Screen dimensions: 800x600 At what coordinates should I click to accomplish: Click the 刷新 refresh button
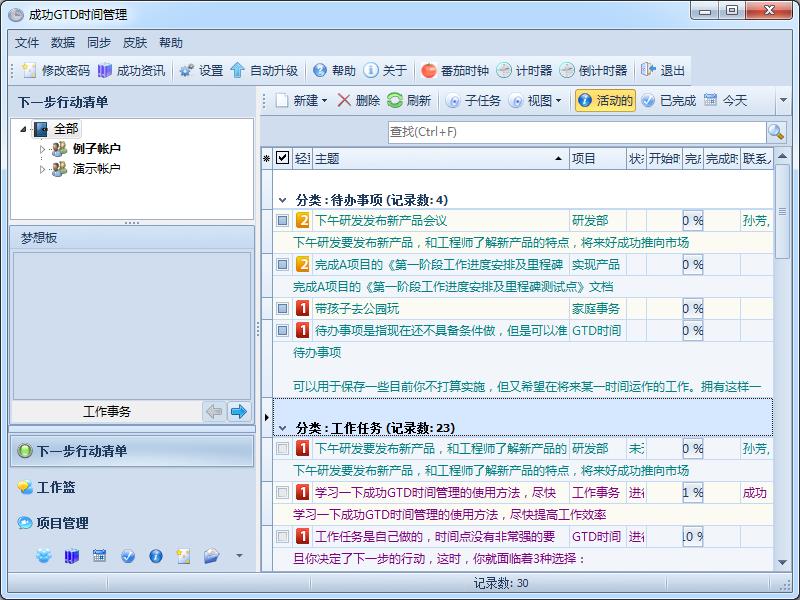408,101
